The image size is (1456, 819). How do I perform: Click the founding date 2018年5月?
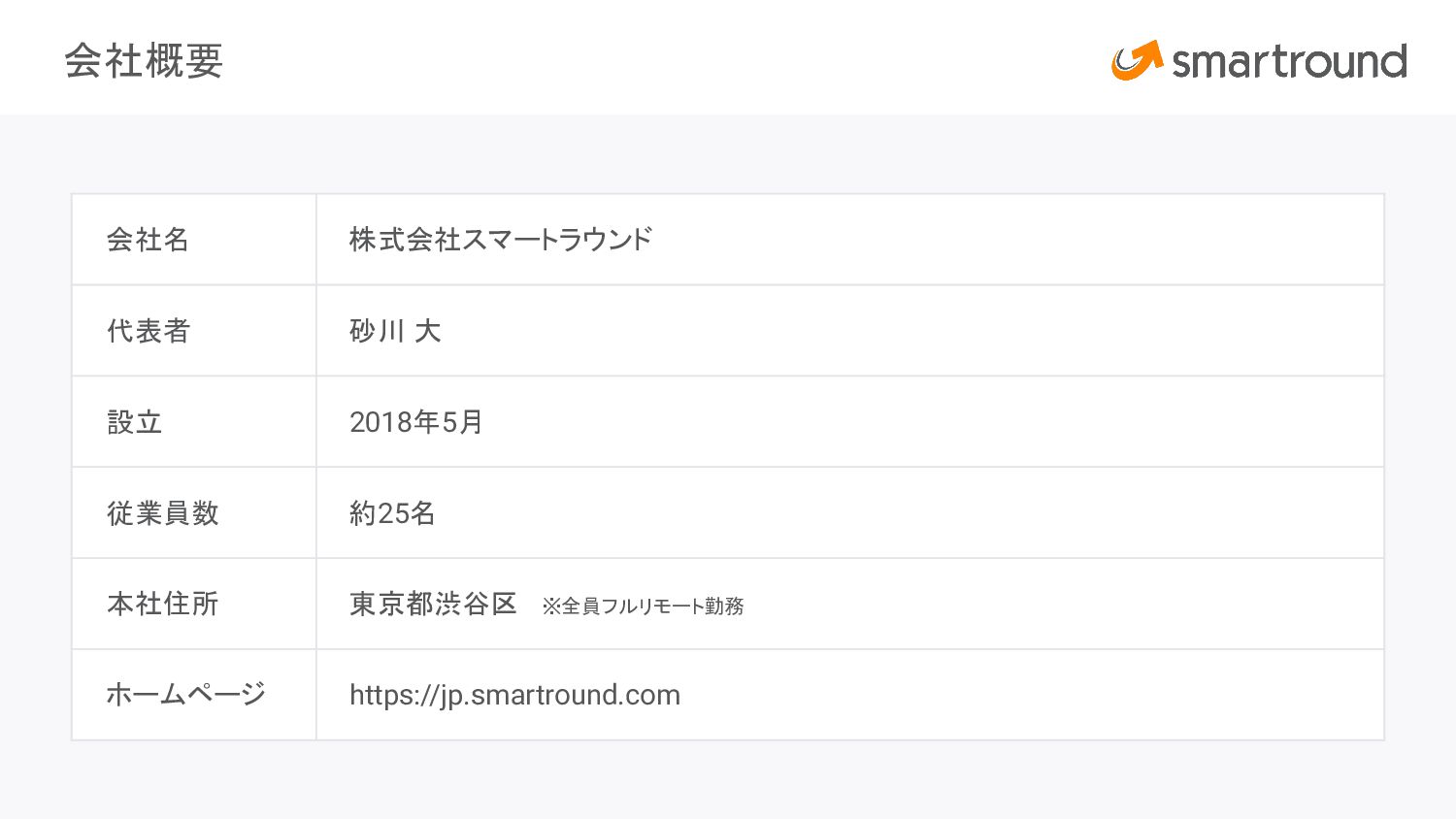point(415,422)
